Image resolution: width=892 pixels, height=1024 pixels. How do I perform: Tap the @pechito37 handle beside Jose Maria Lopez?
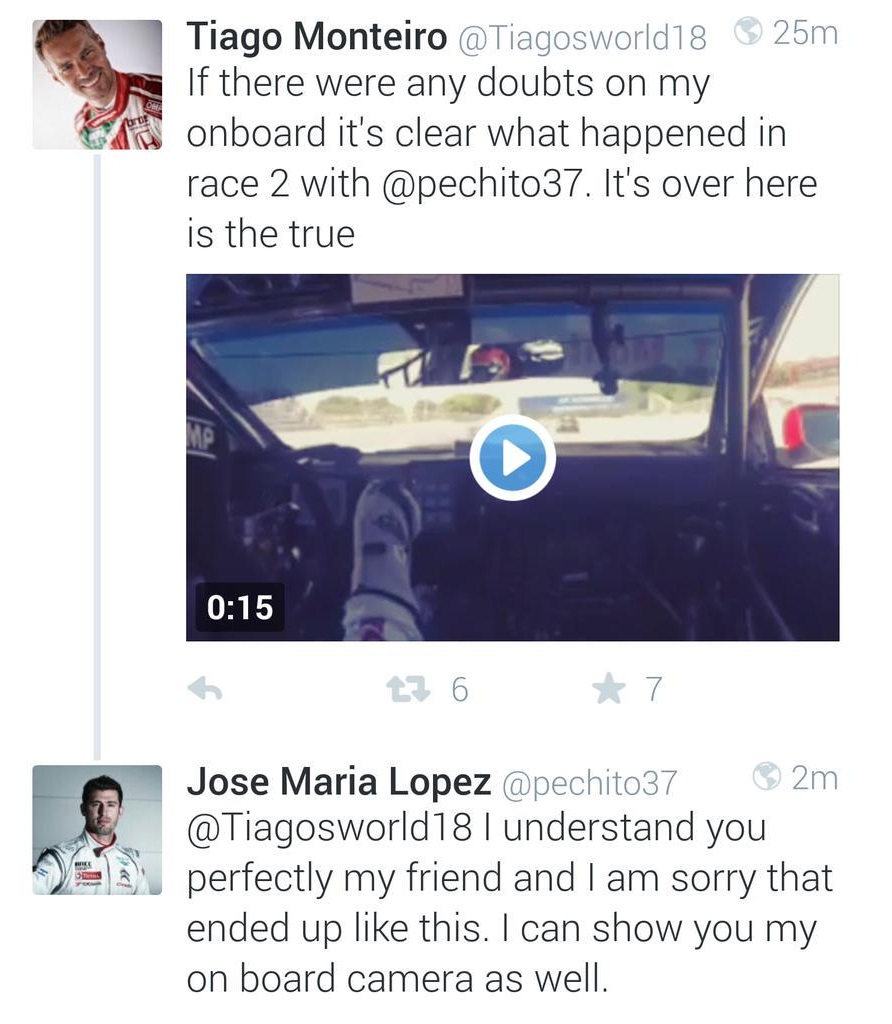click(587, 783)
